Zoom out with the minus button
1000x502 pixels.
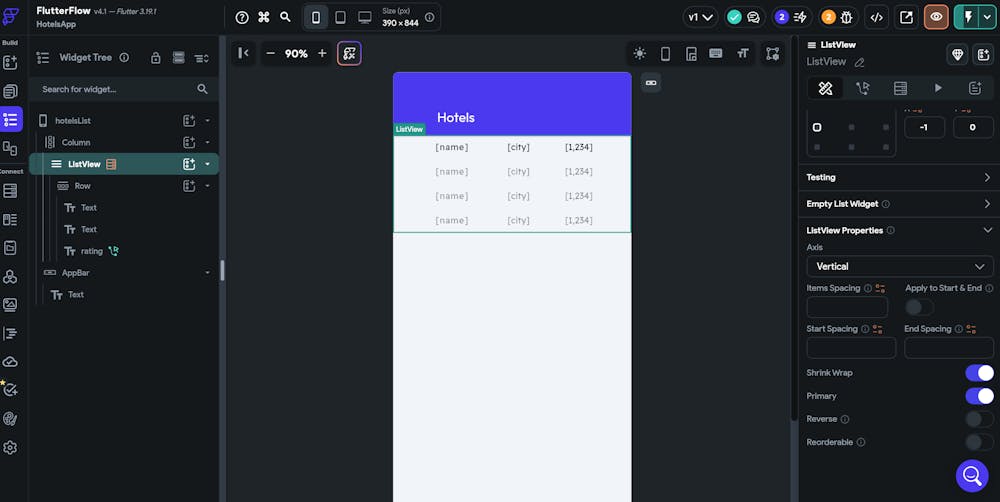tap(270, 54)
